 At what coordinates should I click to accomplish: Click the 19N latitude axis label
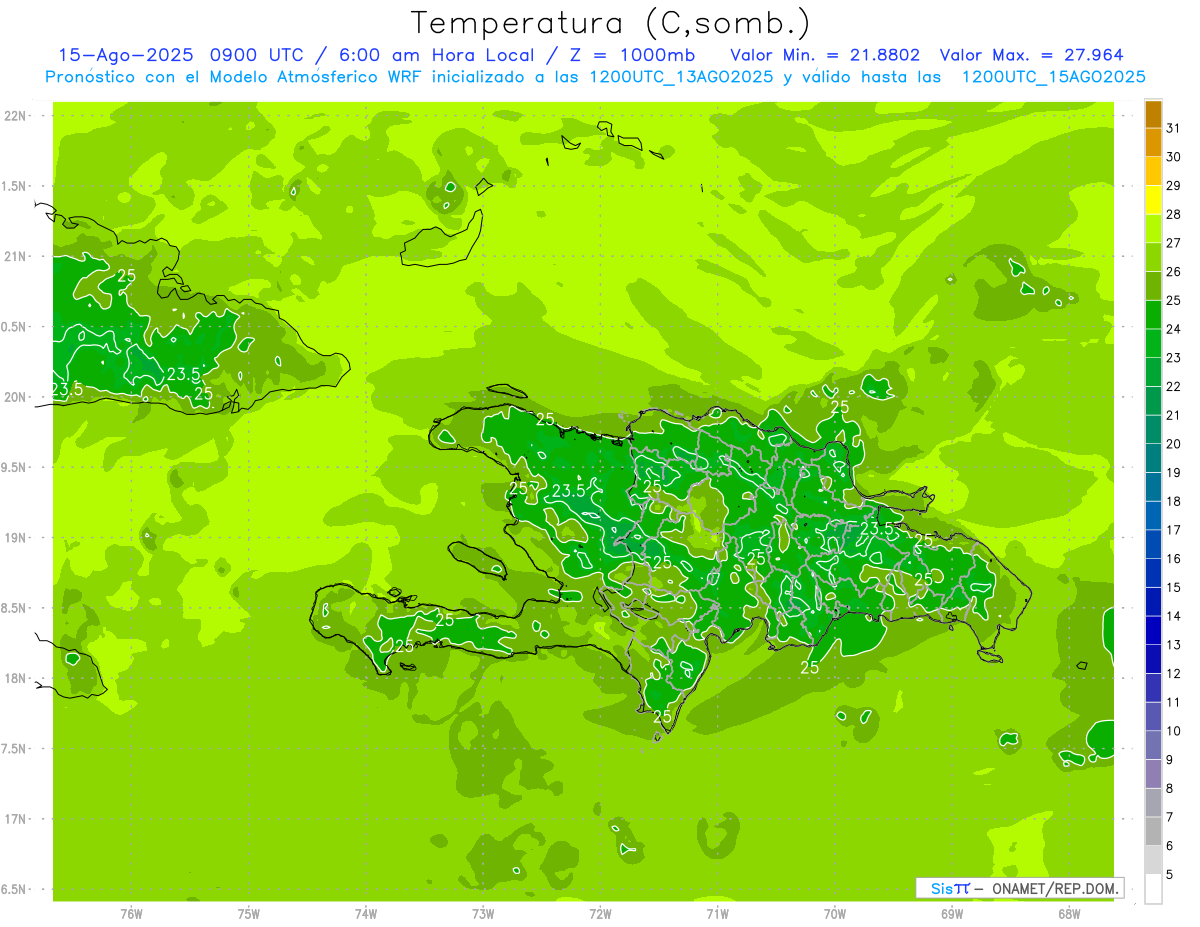pos(14,538)
